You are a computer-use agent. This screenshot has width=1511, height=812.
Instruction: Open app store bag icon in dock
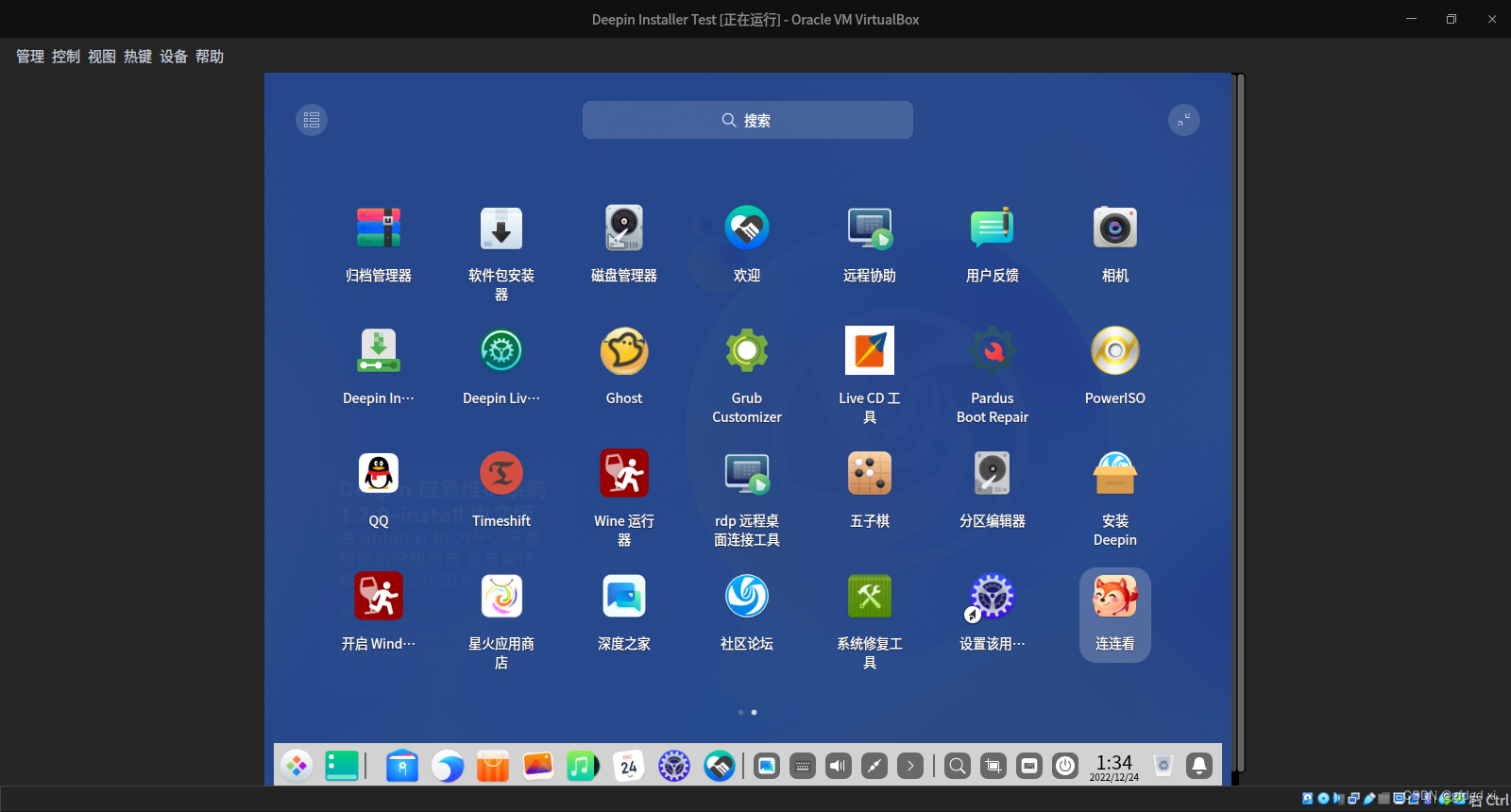pos(493,766)
